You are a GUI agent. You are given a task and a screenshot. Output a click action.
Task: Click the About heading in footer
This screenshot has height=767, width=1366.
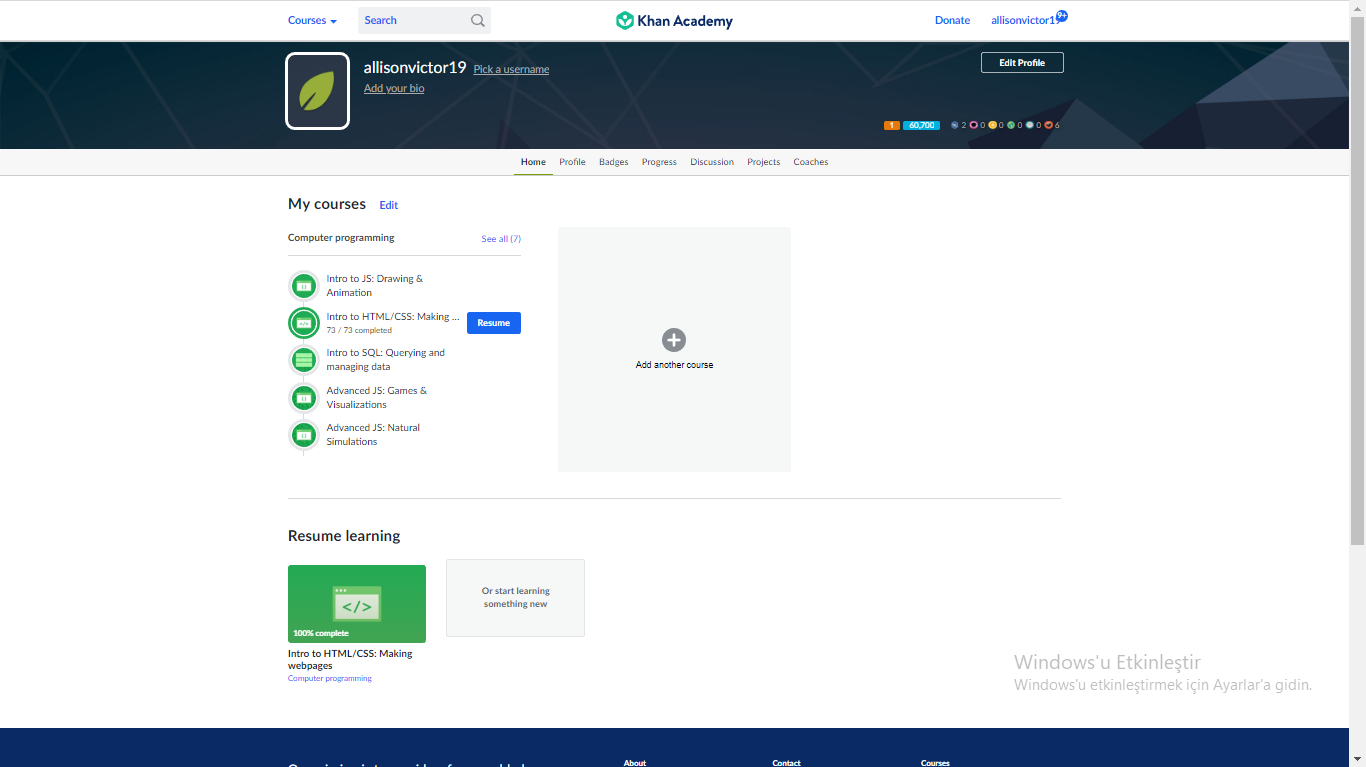pos(635,763)
